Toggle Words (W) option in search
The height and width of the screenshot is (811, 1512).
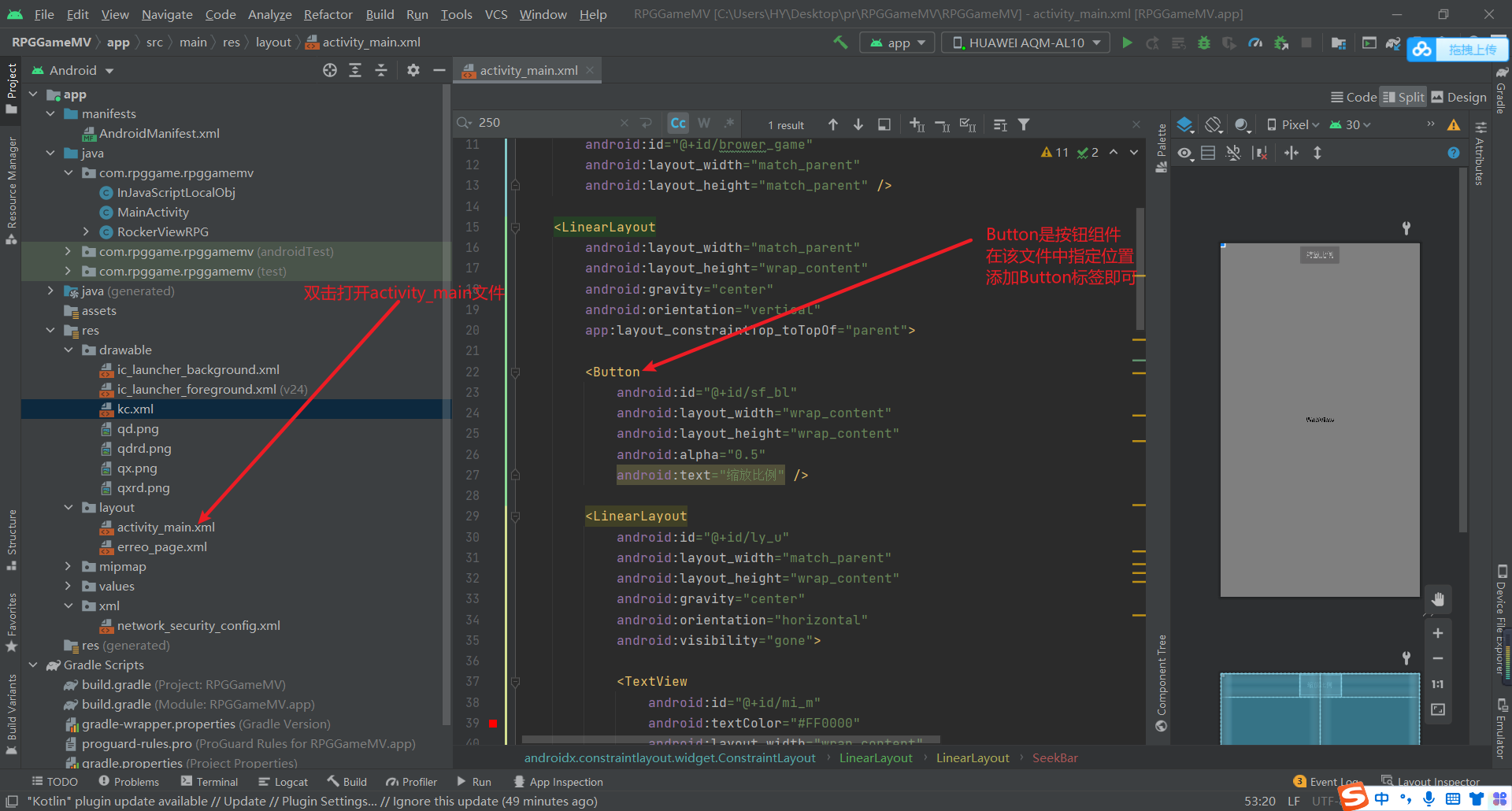[704, 123]
